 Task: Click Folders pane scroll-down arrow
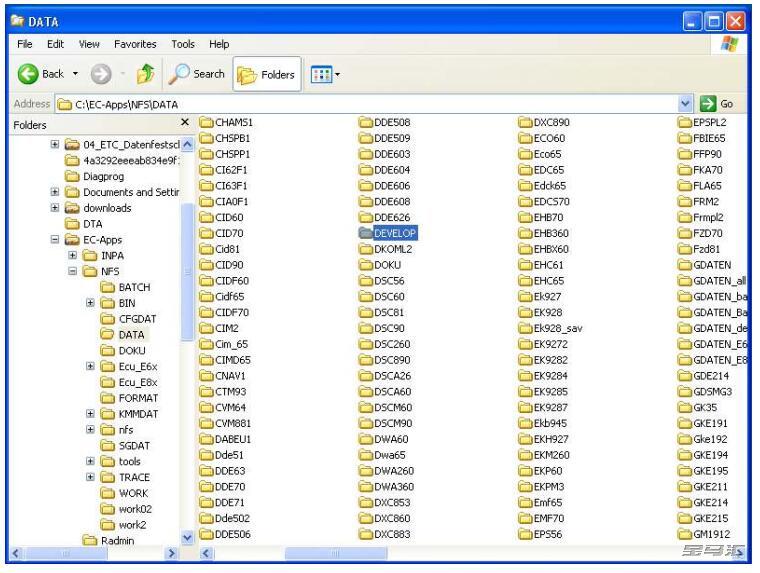[187, 537]
